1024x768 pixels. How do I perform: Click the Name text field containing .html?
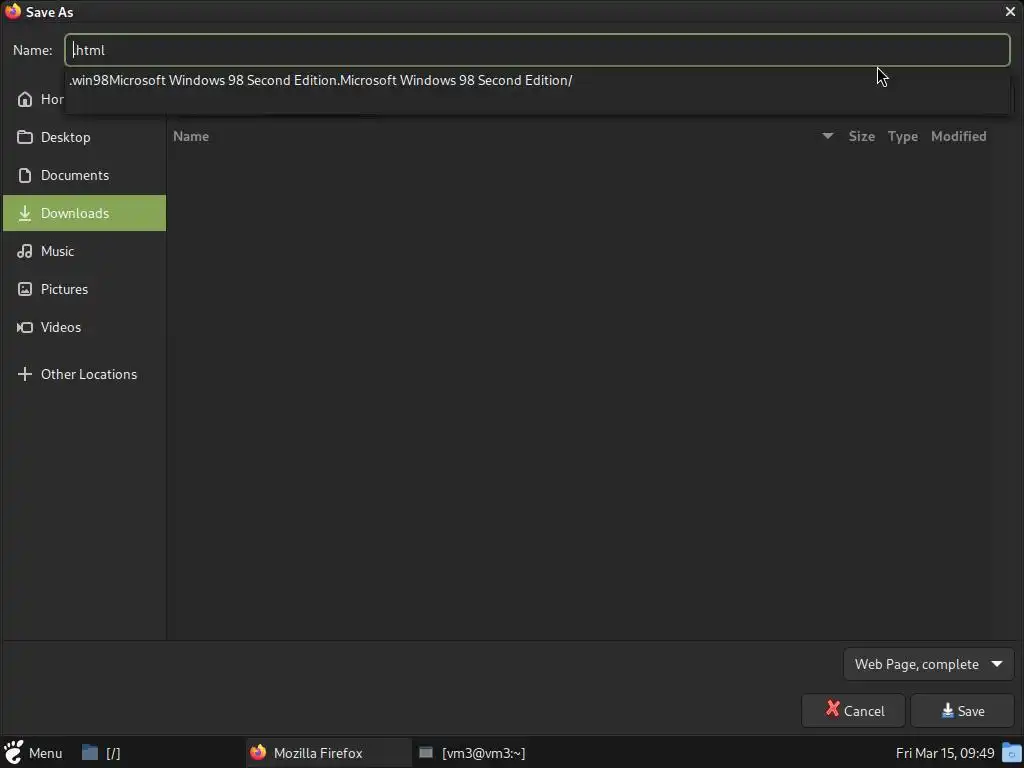[537, 50]
